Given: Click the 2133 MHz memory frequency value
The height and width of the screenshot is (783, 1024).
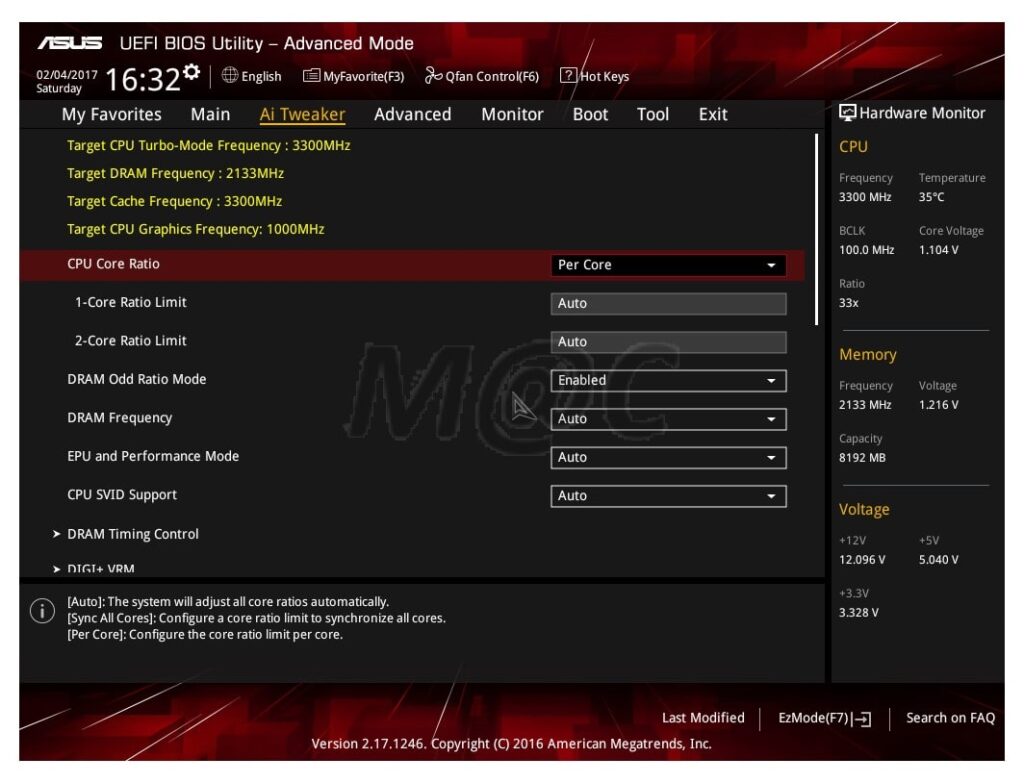Looking at the screenshot, I should tap(865, 405).
